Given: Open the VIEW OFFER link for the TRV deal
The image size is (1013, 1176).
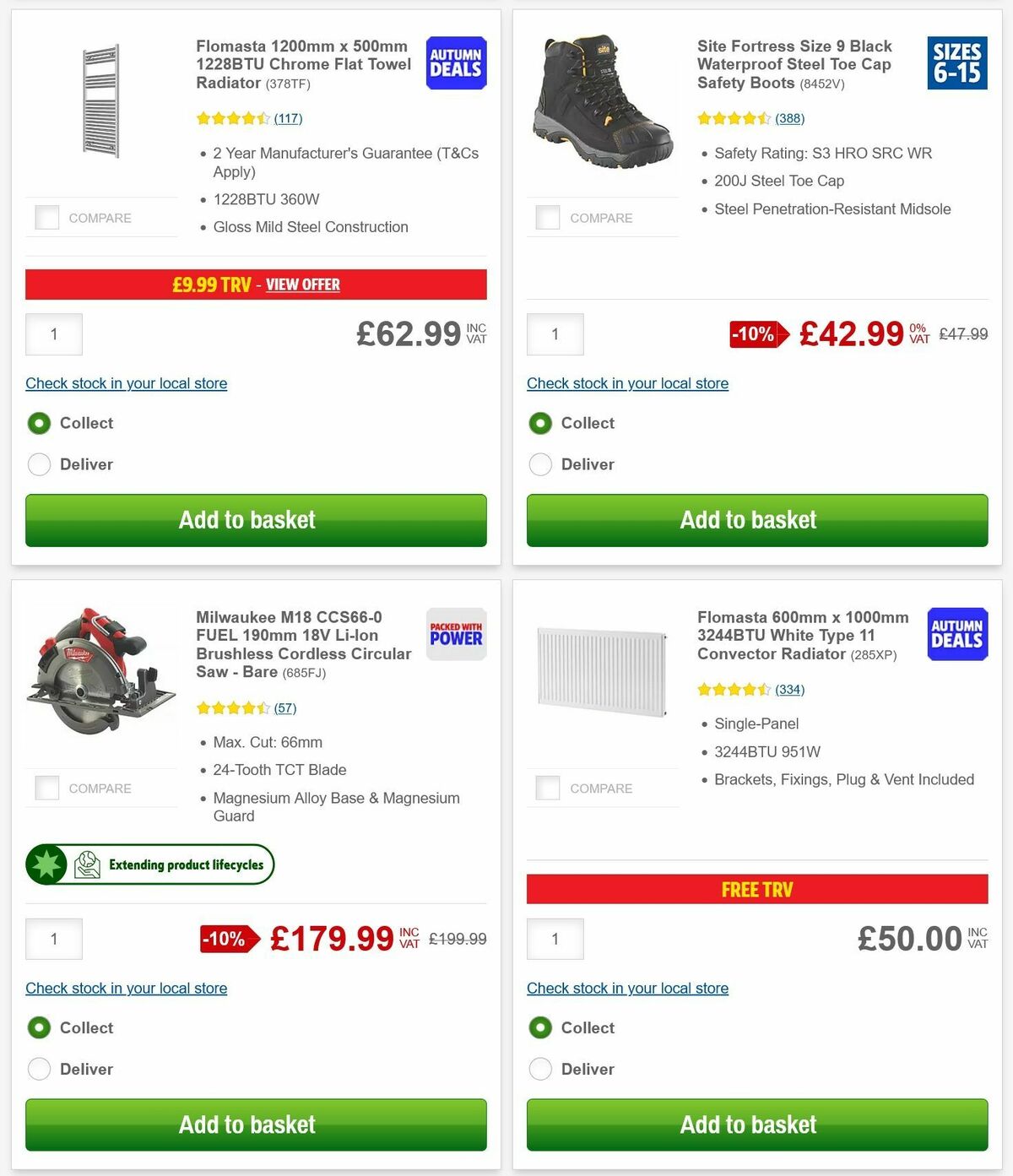Looking at the screenshot, I should 303,285.
